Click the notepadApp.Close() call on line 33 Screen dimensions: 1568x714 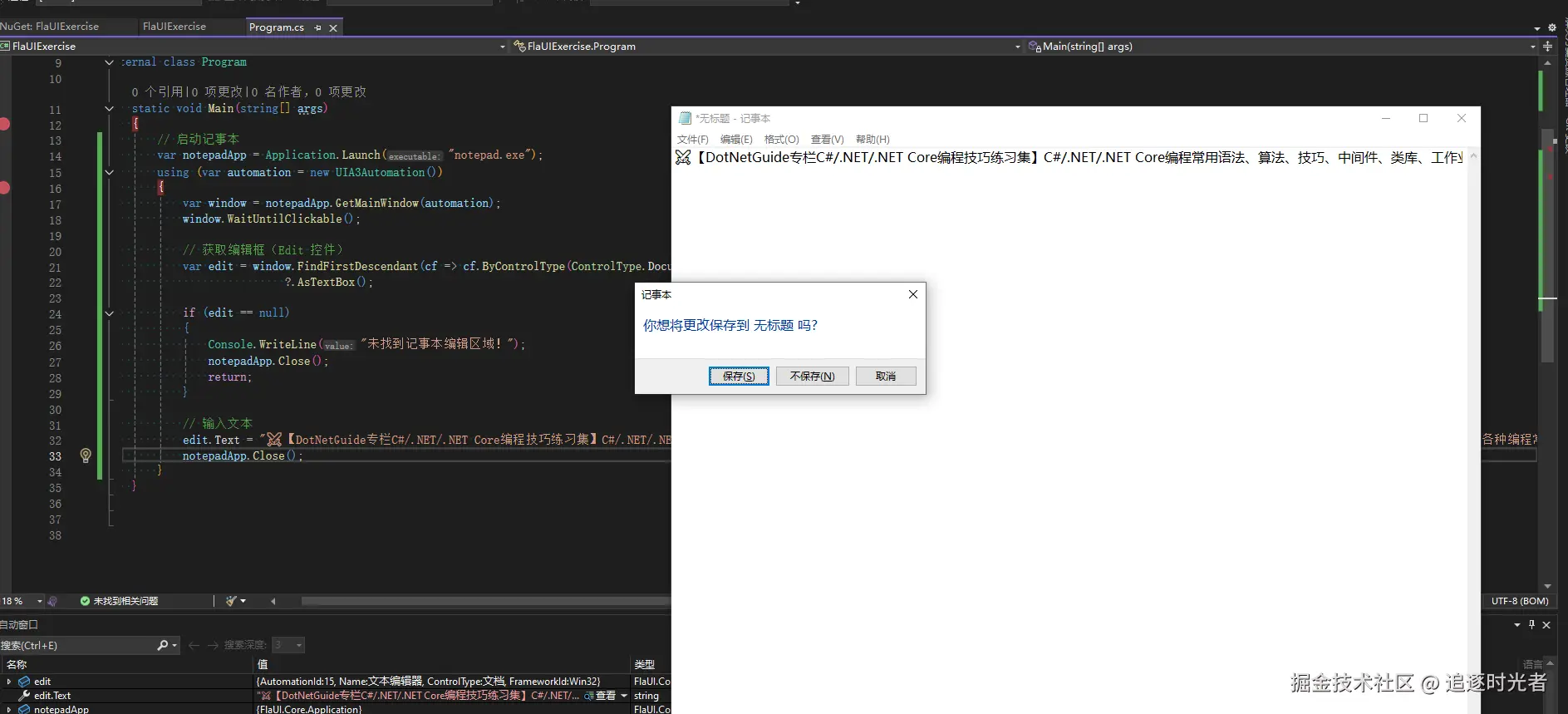[243, 455]
